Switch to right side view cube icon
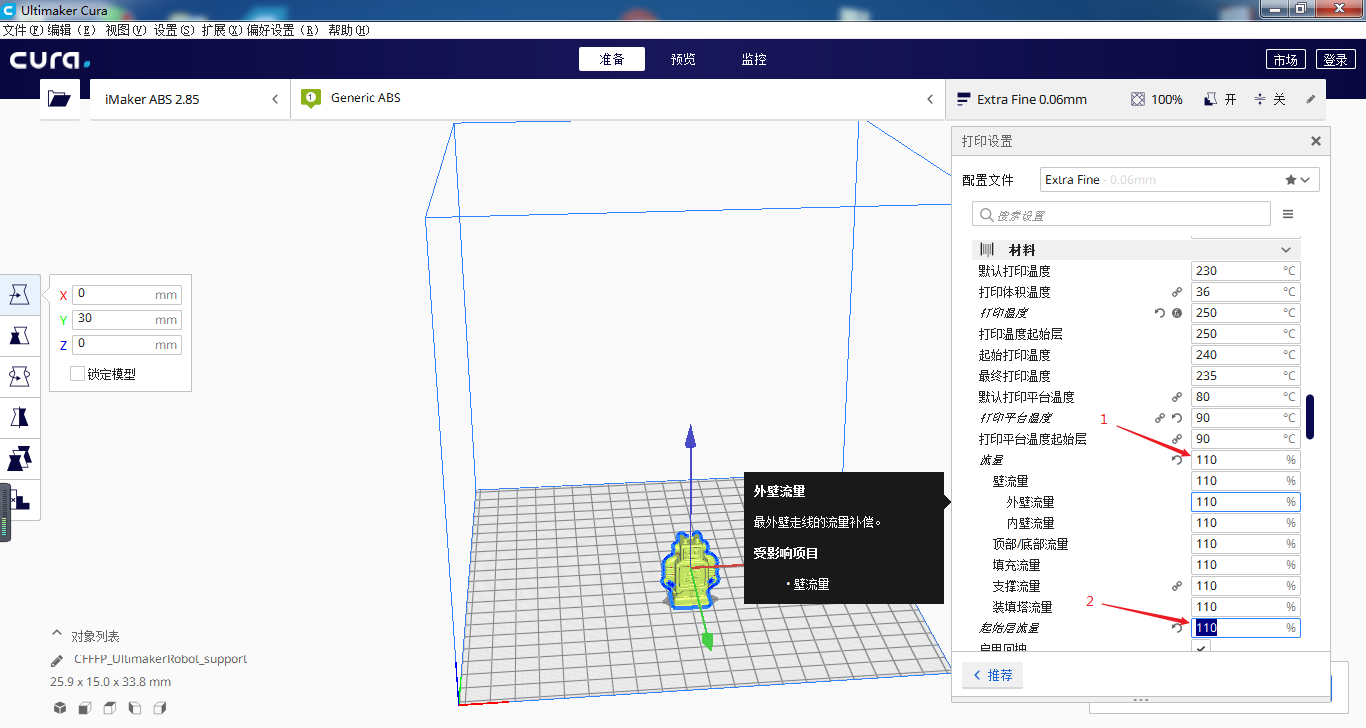Screen dimensions: 1366x728 click(x=160, y=708)
